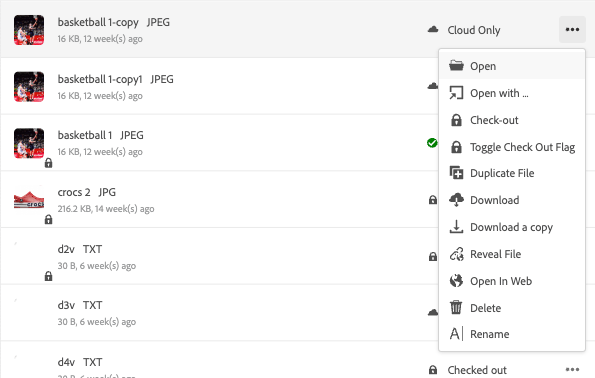The image size is (595, 378).
Task: Select the d3v TXT file row
Action: pyautogui.click(x=218, y=313)
